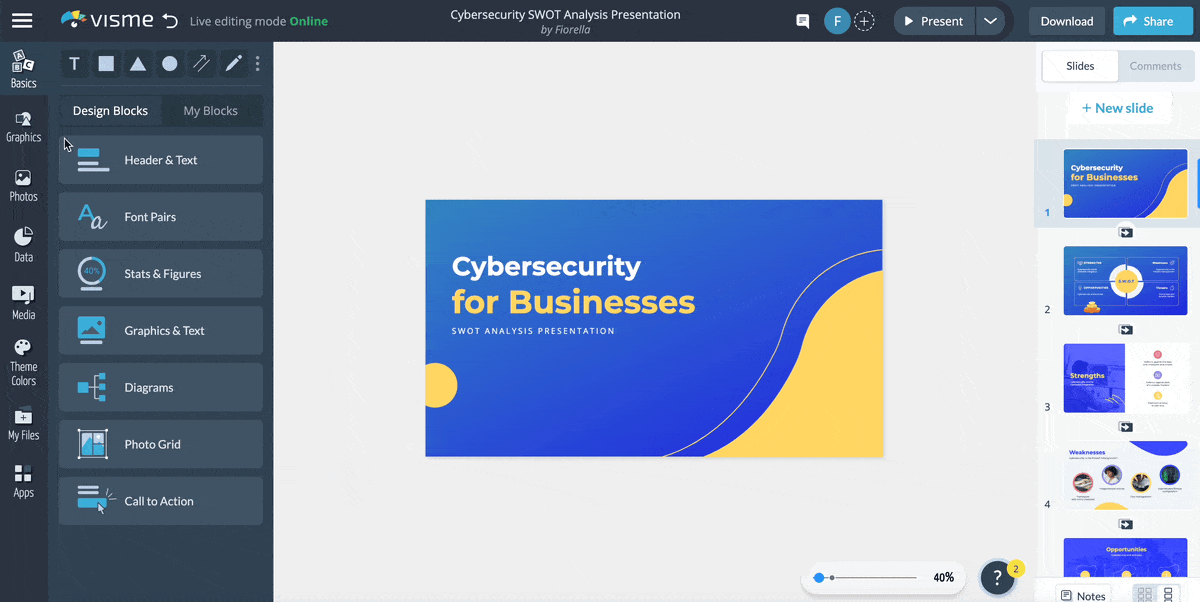
Task: Add a new slide
Action: [1119, 107]
